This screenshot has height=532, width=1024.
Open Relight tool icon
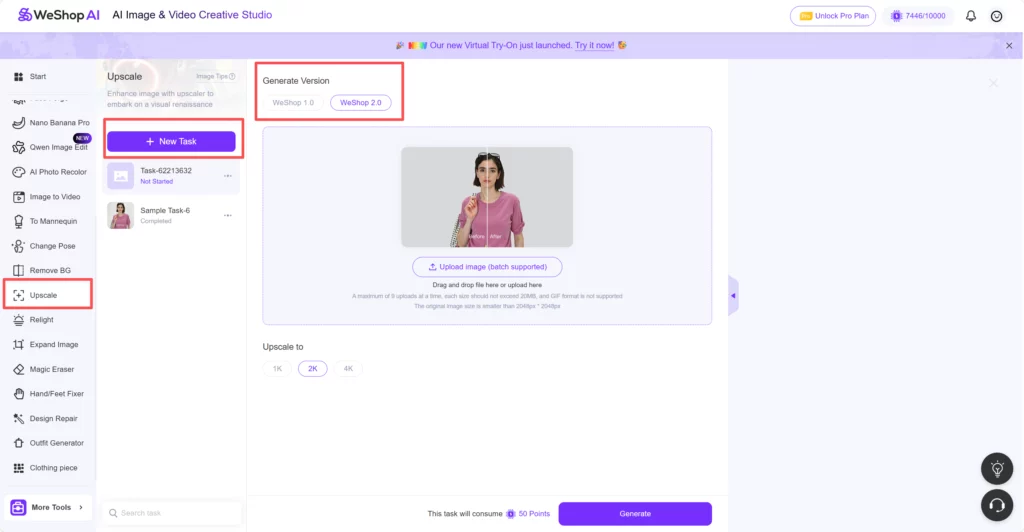pos(18,320)
